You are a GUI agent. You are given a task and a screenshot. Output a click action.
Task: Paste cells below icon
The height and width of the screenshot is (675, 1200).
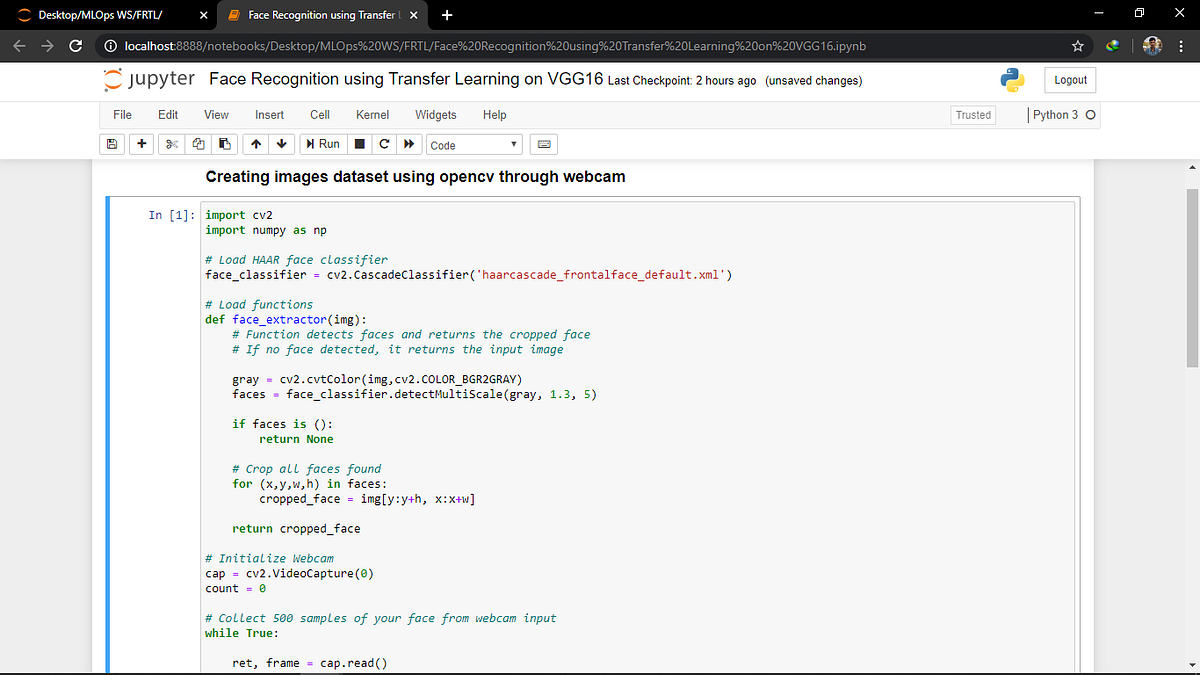click(x=224, y=144)
